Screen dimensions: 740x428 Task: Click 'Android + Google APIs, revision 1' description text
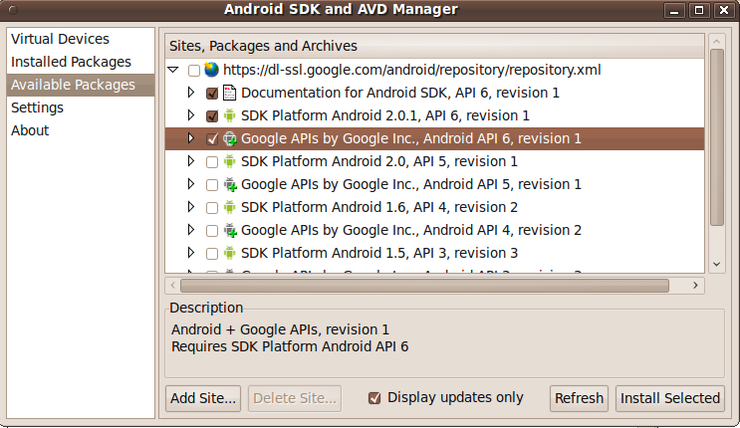280,329
